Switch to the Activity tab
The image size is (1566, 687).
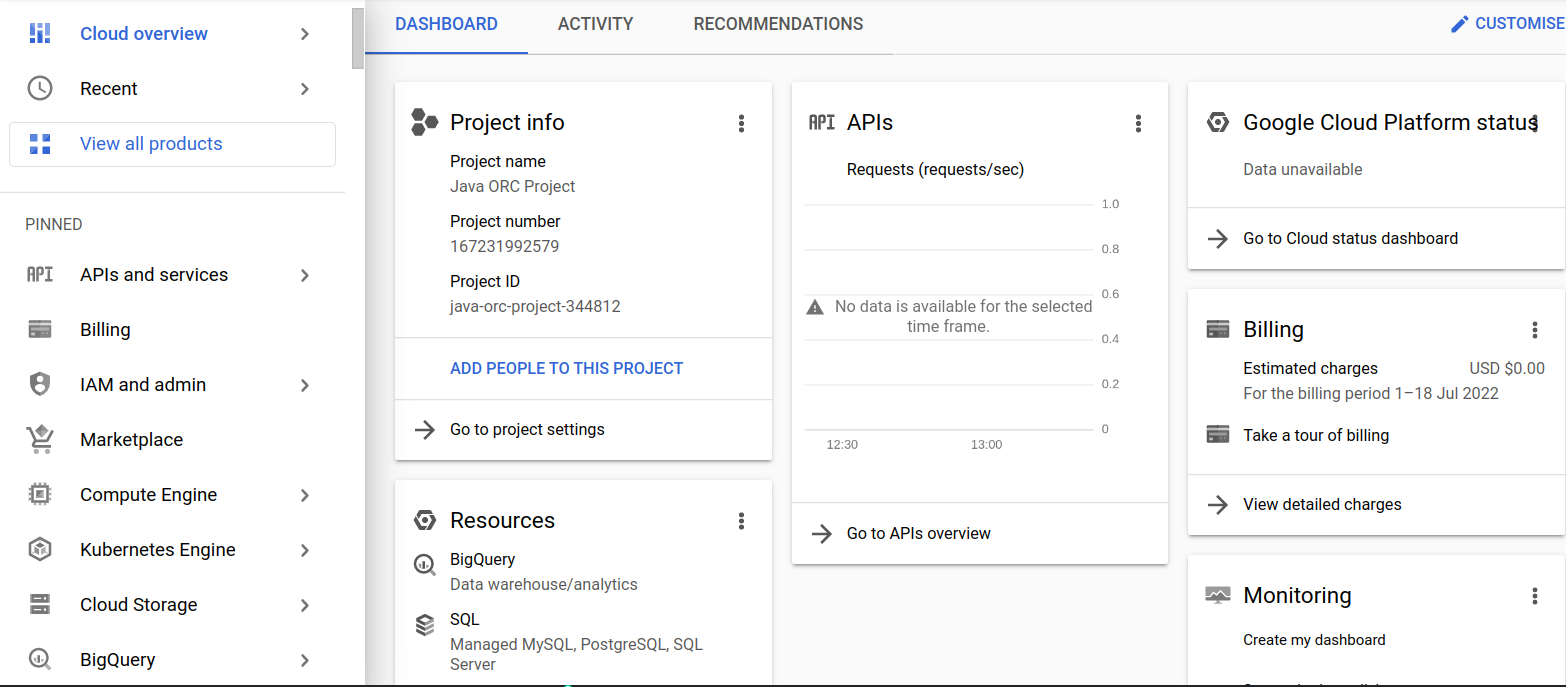click(x=595, y=24)
